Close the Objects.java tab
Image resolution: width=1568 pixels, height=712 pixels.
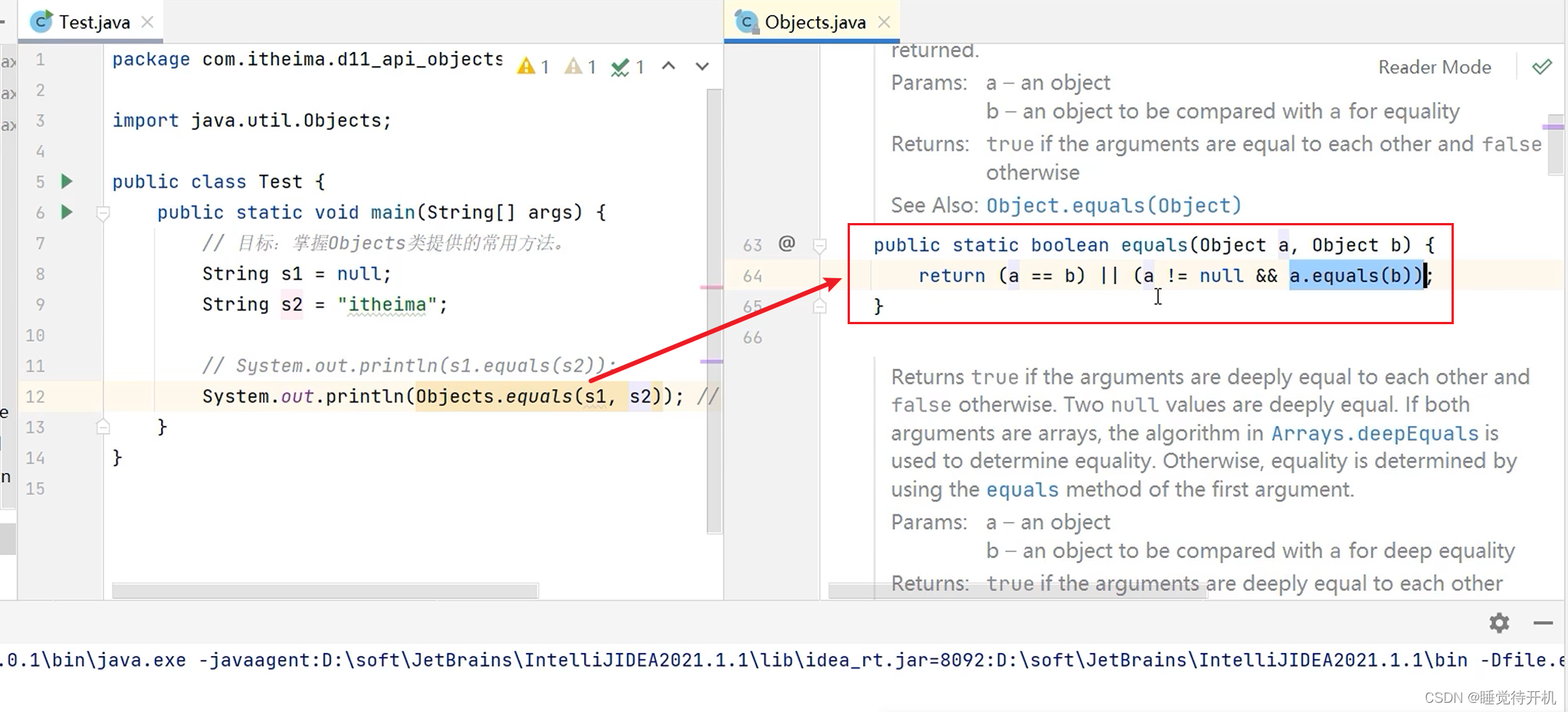pyautogui.click(x=884, y=22)
